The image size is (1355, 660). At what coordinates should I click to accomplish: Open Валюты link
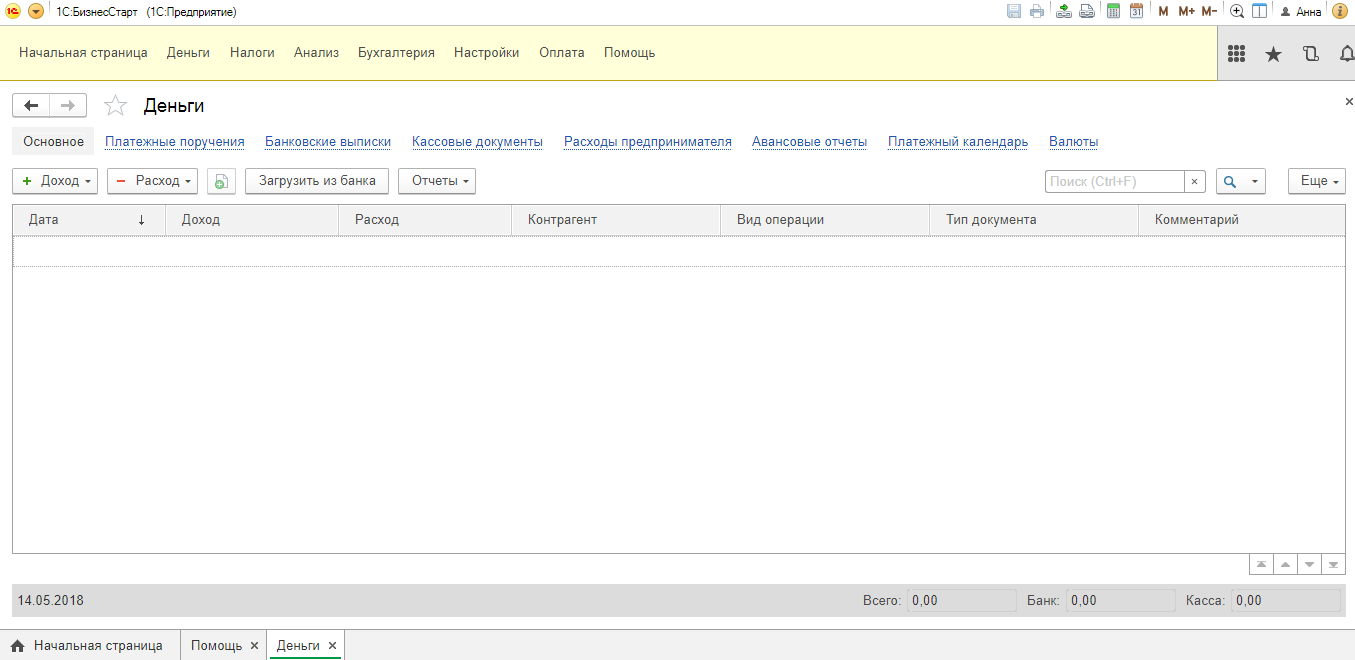(1074, 142)
